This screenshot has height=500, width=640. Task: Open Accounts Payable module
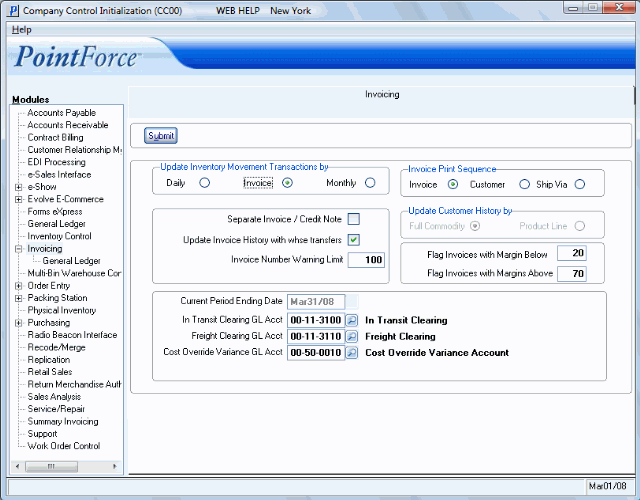(62, 113)
